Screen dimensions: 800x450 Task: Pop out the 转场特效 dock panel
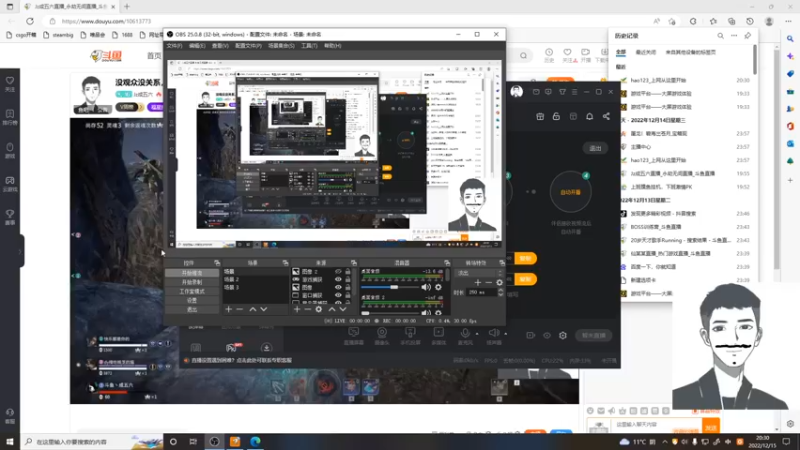(x=502, y=263)
